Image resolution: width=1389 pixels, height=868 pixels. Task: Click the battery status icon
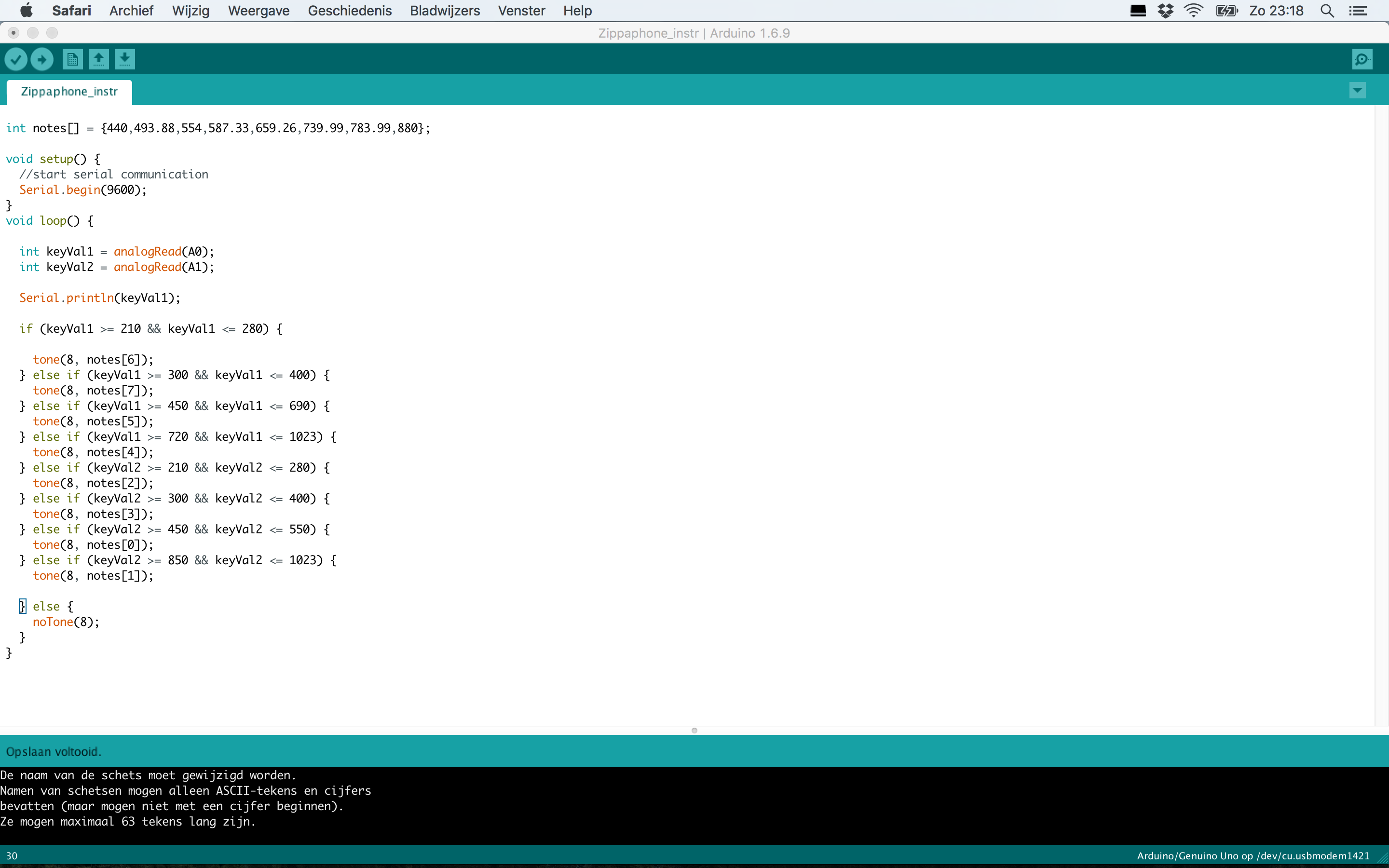click(x=1226, y=11)
